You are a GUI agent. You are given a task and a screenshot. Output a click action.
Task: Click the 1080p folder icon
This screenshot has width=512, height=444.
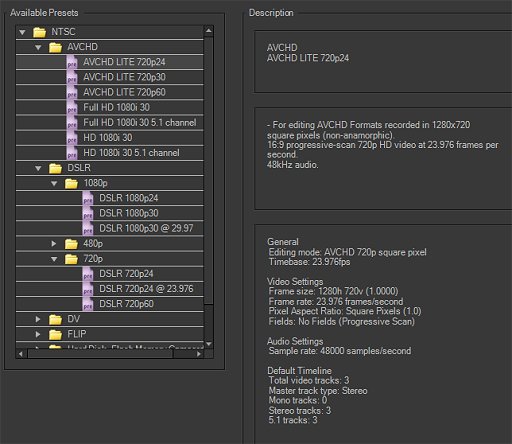coord(71,183)
